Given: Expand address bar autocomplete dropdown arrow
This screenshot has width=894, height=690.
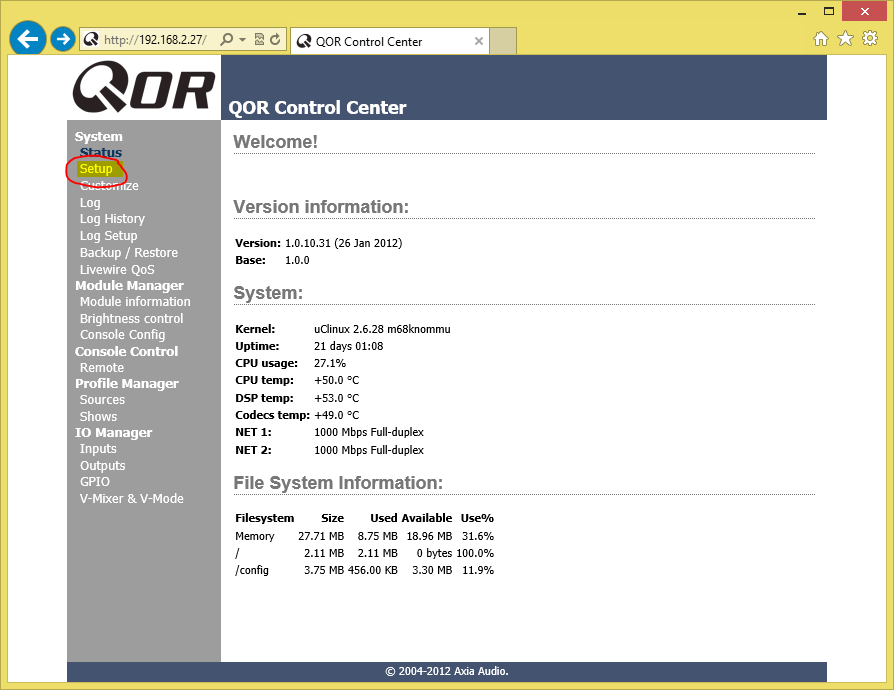Looking at the screenshot, I should click(x=242, y=40).
